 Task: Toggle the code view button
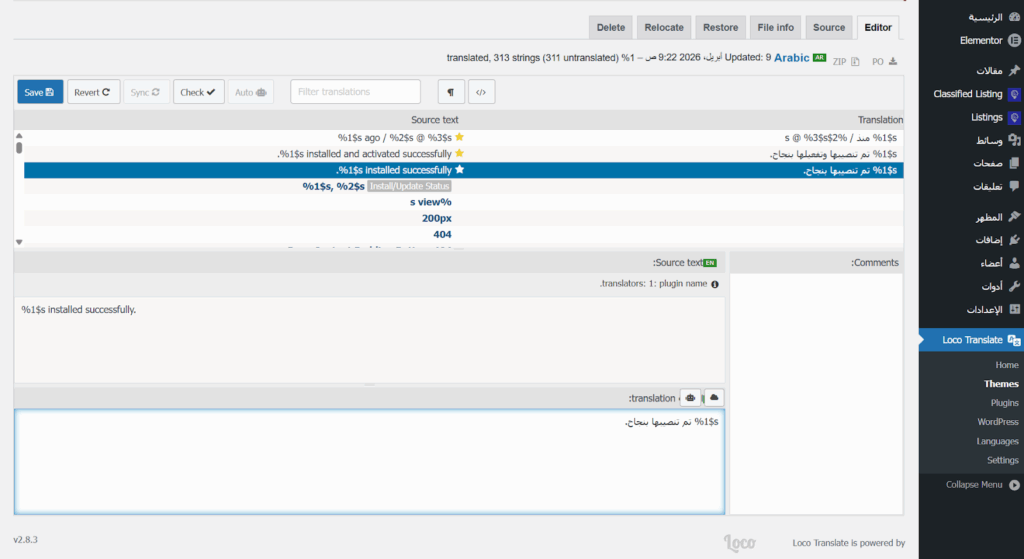point(481,92)
